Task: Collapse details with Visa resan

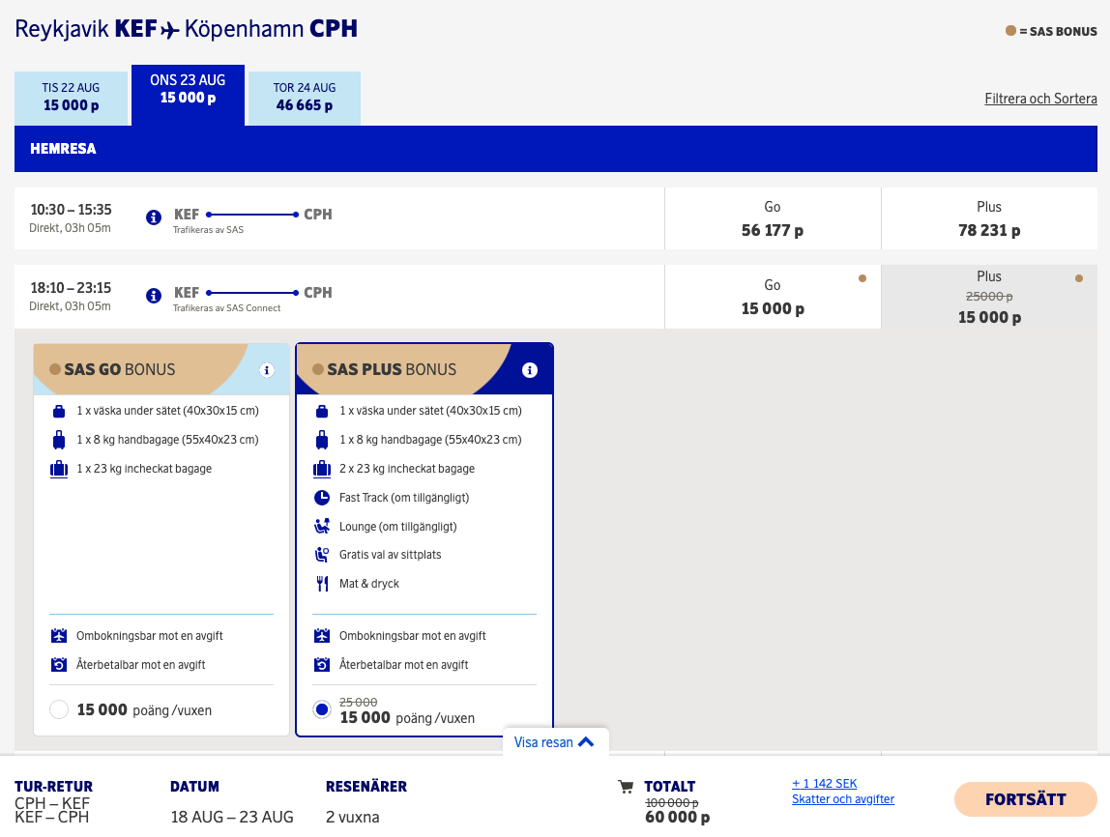Action: [x=555, y=742]
